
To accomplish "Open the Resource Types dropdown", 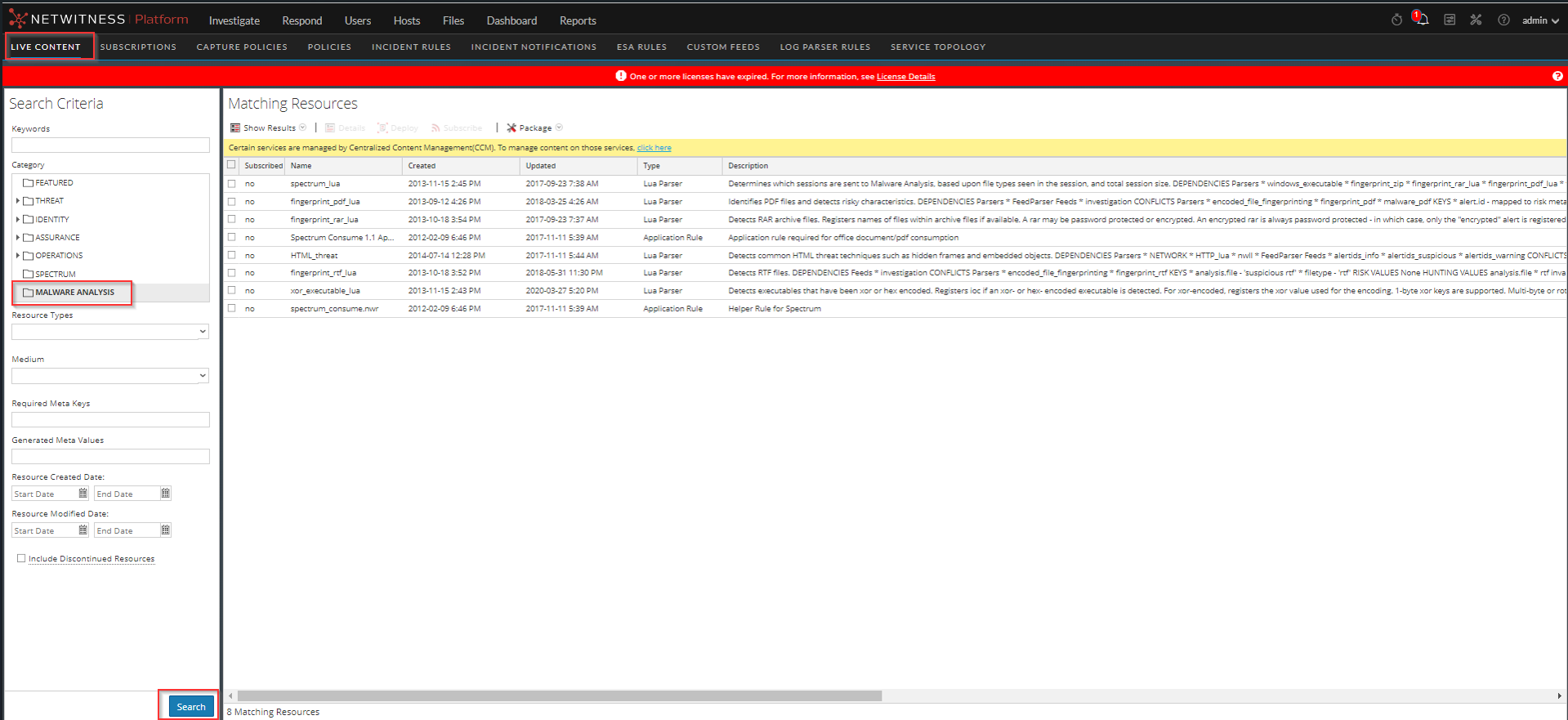I will pos(110,331).
